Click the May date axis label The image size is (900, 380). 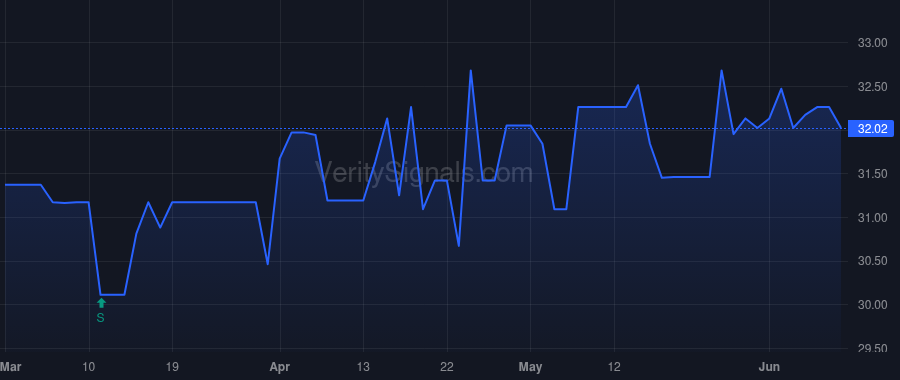530,367
